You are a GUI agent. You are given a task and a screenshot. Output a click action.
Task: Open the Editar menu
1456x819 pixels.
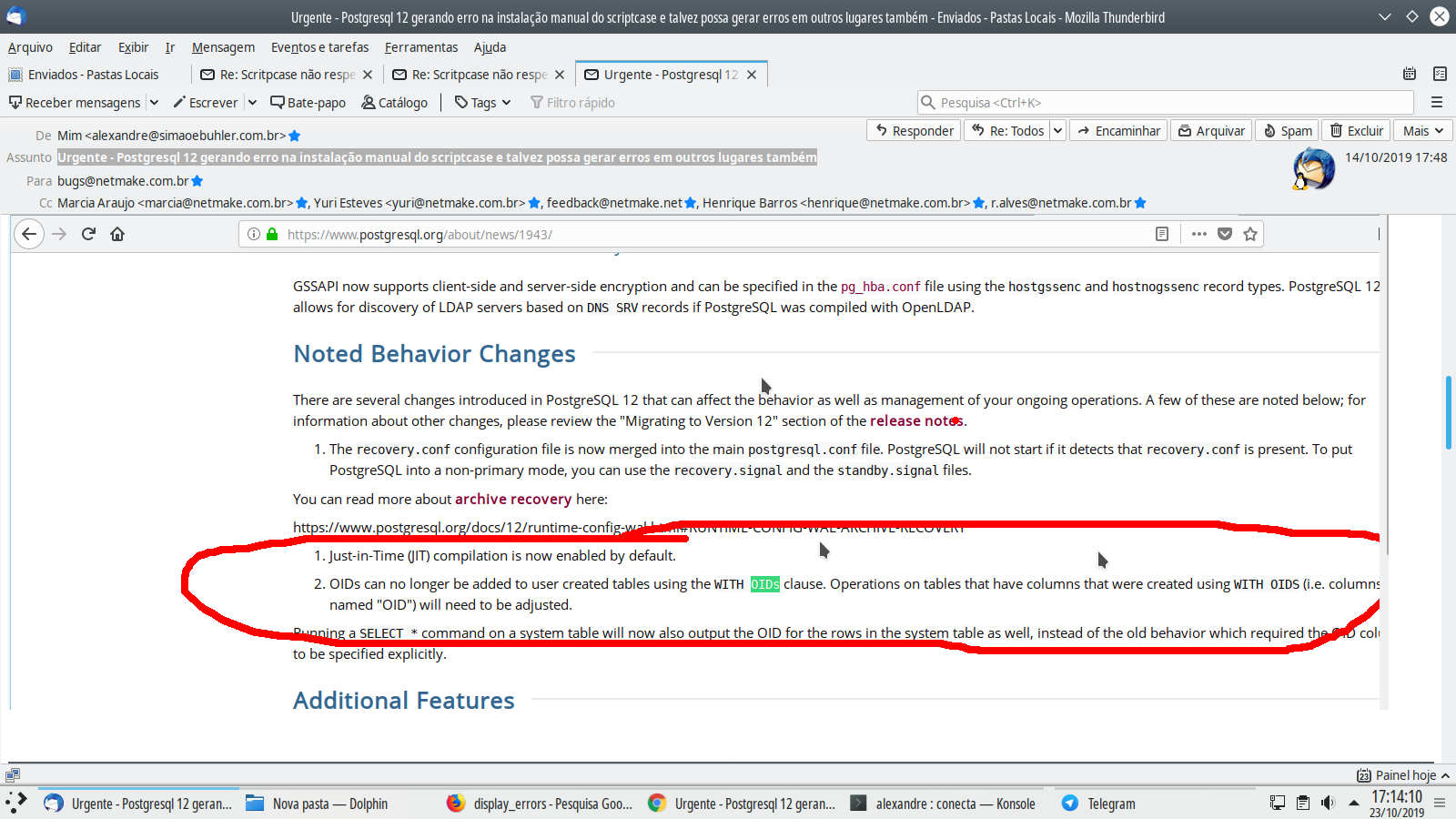point(85,47)
